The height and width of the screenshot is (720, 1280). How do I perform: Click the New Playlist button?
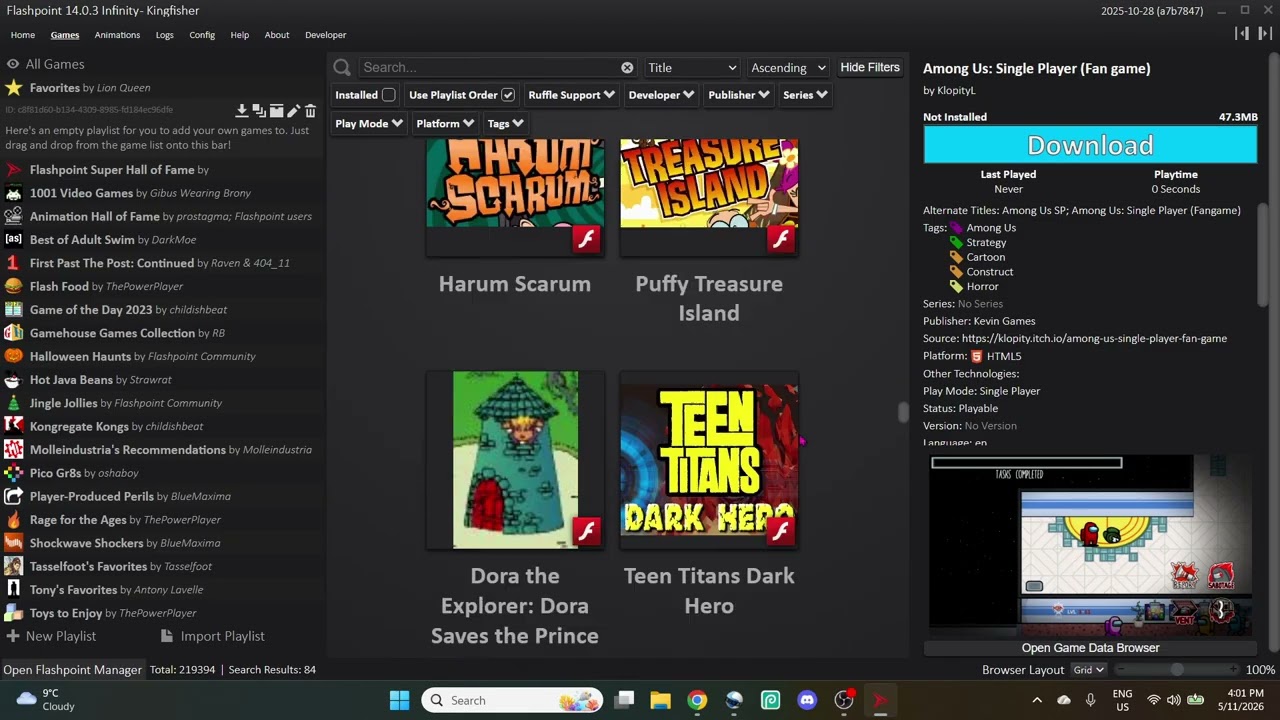(51, 636)
